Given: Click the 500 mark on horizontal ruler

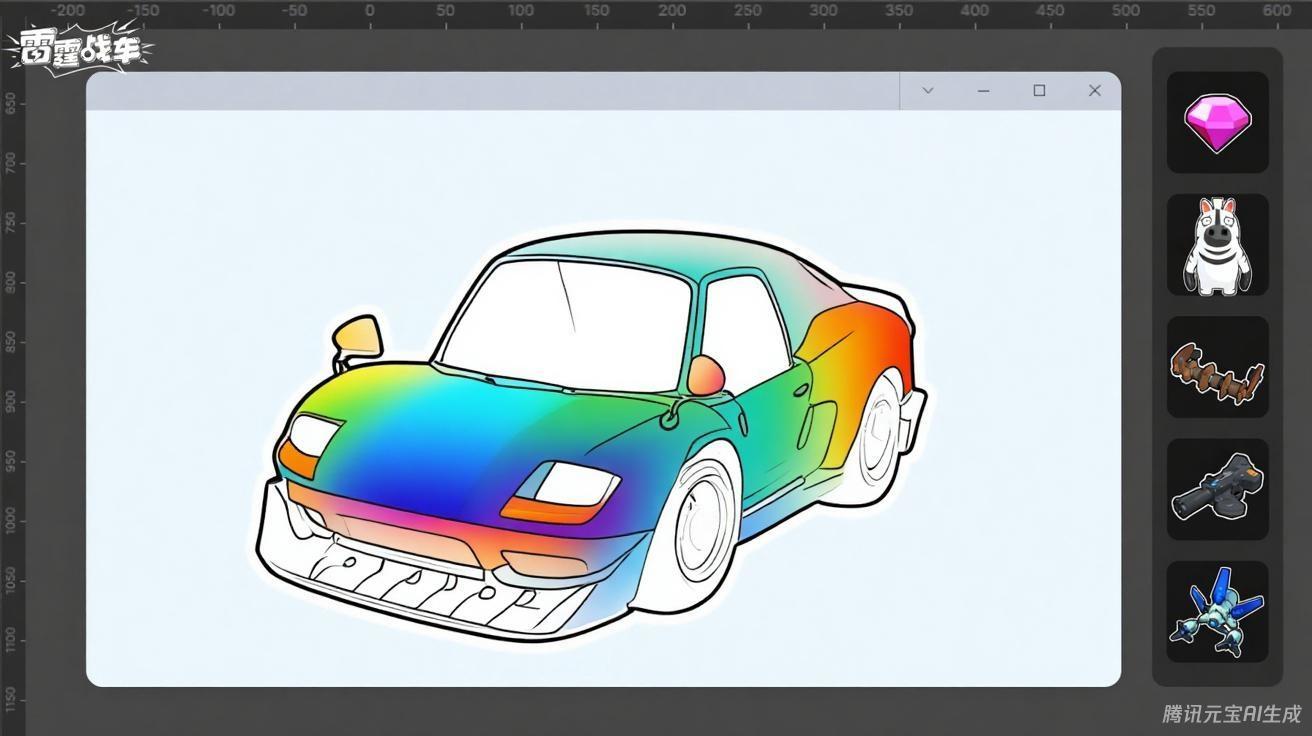Looking at the screenshot, I should (x=1126, y=11).
